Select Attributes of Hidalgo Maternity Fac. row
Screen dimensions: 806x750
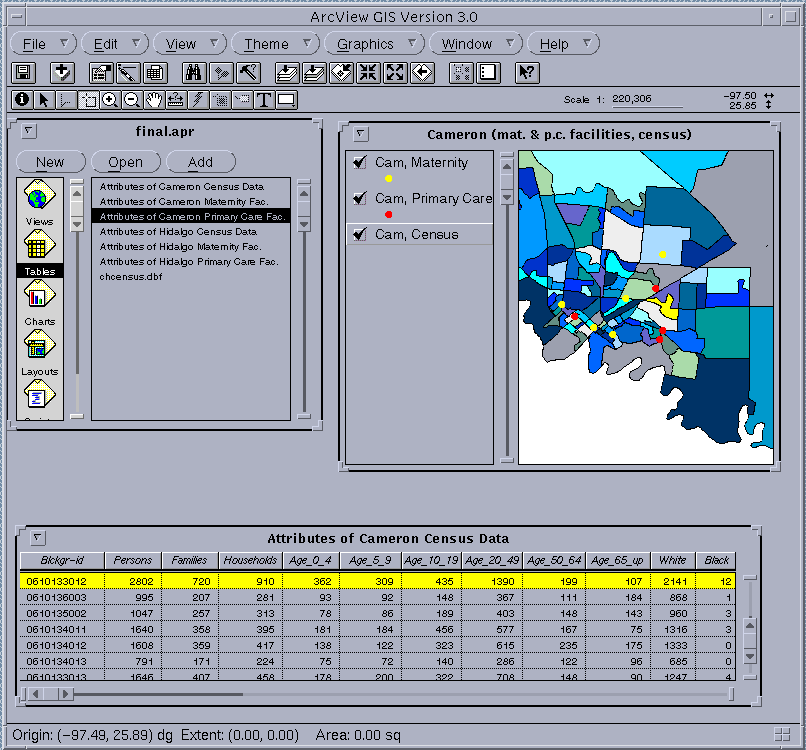(x=191, y=247)
